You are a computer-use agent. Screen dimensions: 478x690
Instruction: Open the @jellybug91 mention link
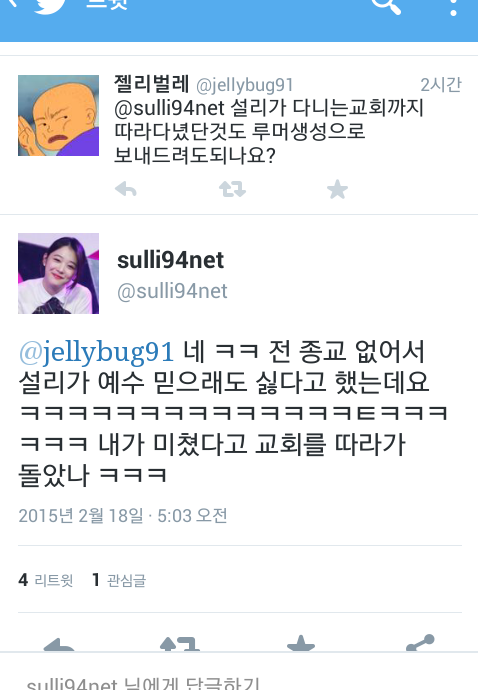pyautogui.click(x=96, y=353)
